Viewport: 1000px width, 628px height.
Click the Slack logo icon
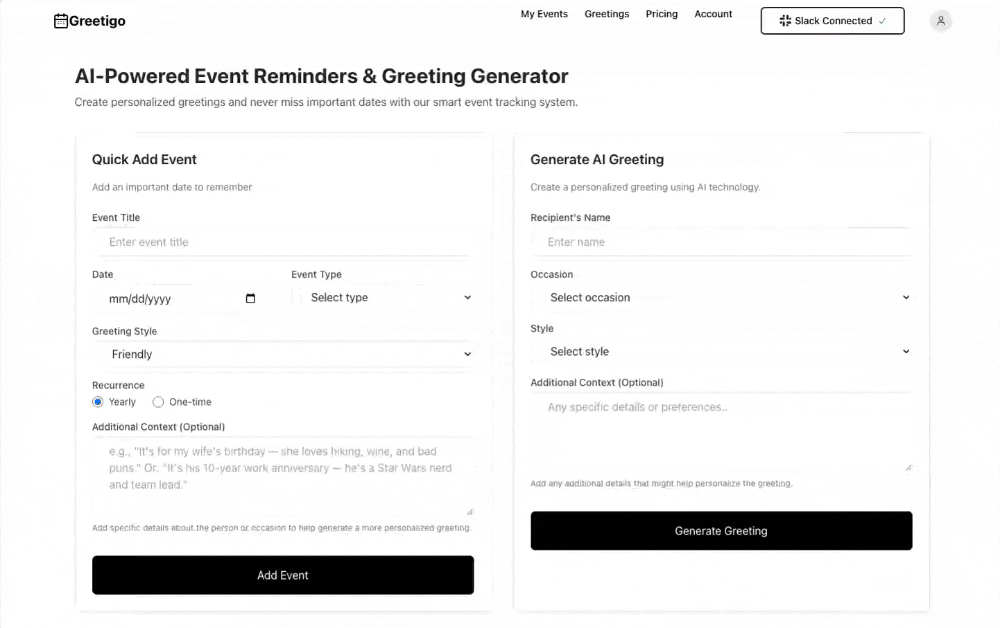coord(785,21)
